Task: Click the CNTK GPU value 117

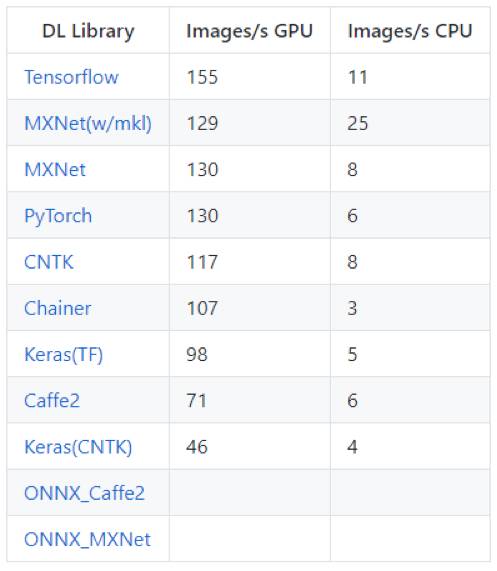Action: pos(202,262)
